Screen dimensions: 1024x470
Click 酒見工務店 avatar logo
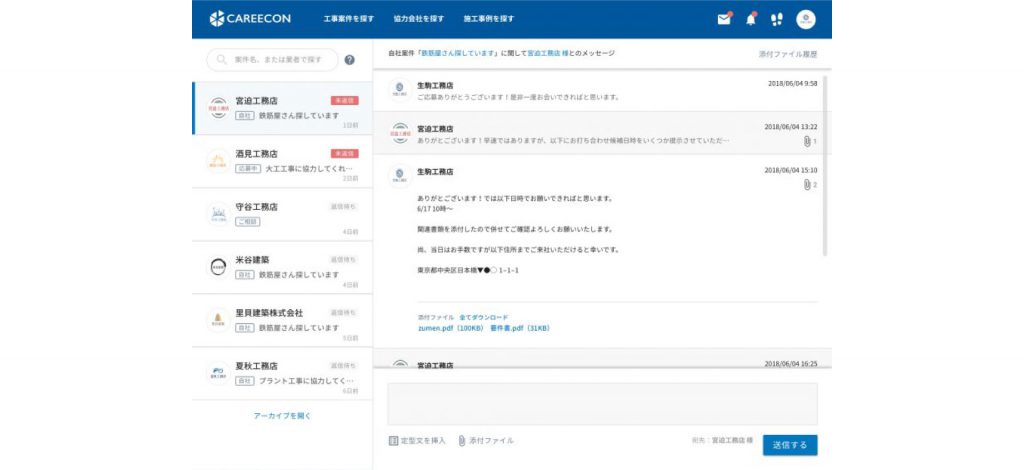218,161
